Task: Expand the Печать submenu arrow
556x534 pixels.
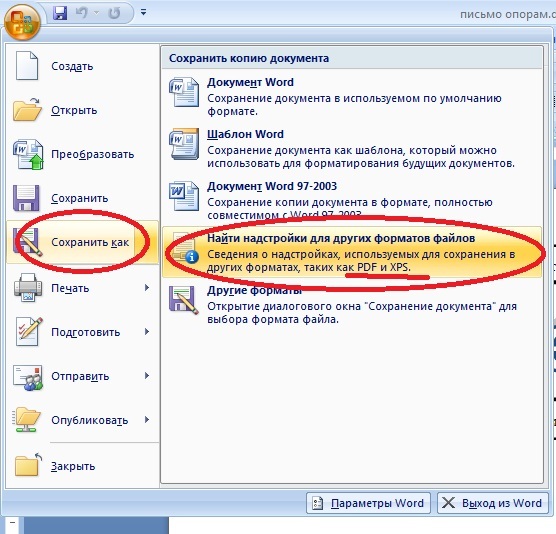Action: pos(147,288)
